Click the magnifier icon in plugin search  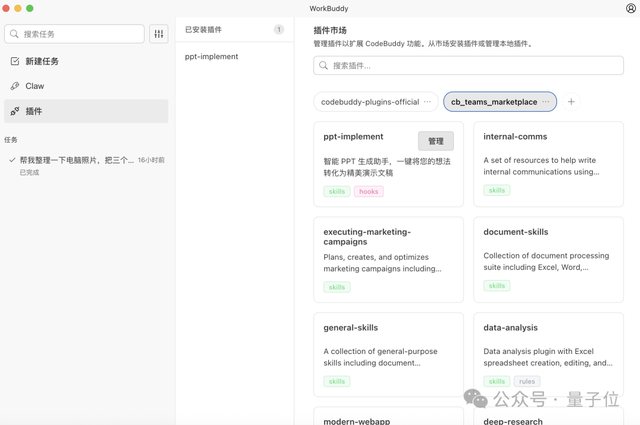click(x=324, y=66)
